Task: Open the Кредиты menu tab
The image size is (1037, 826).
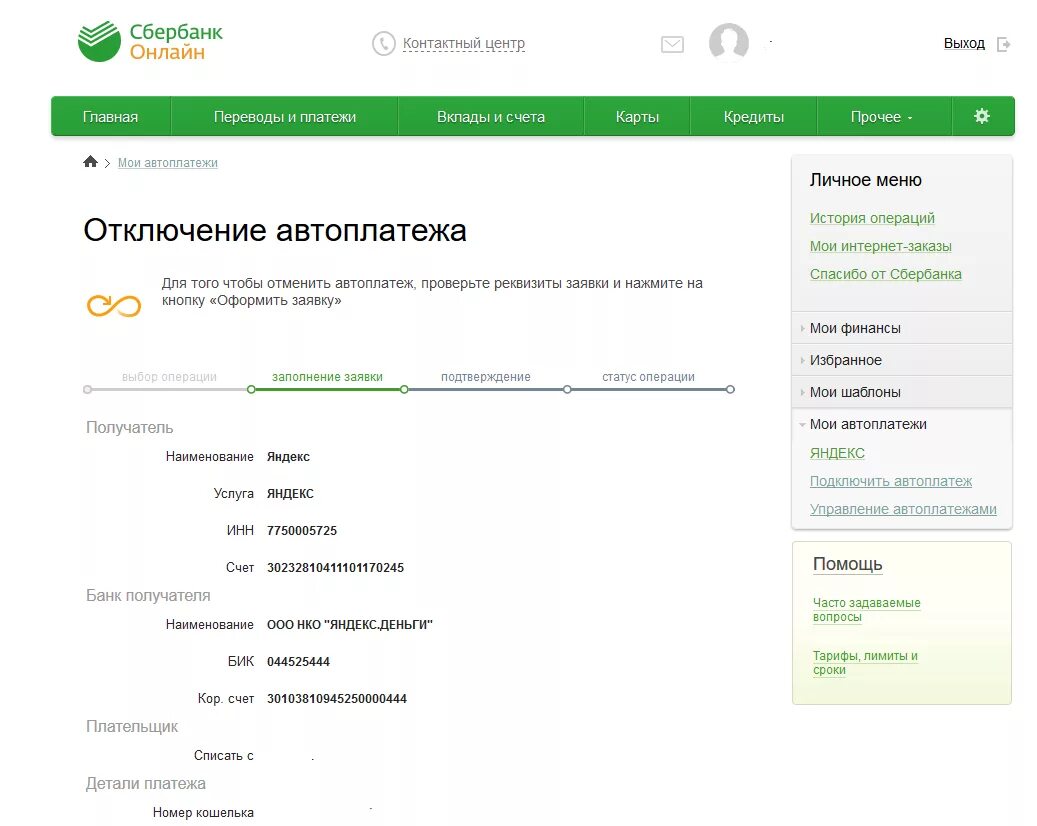Action: (x=753, y=117)
